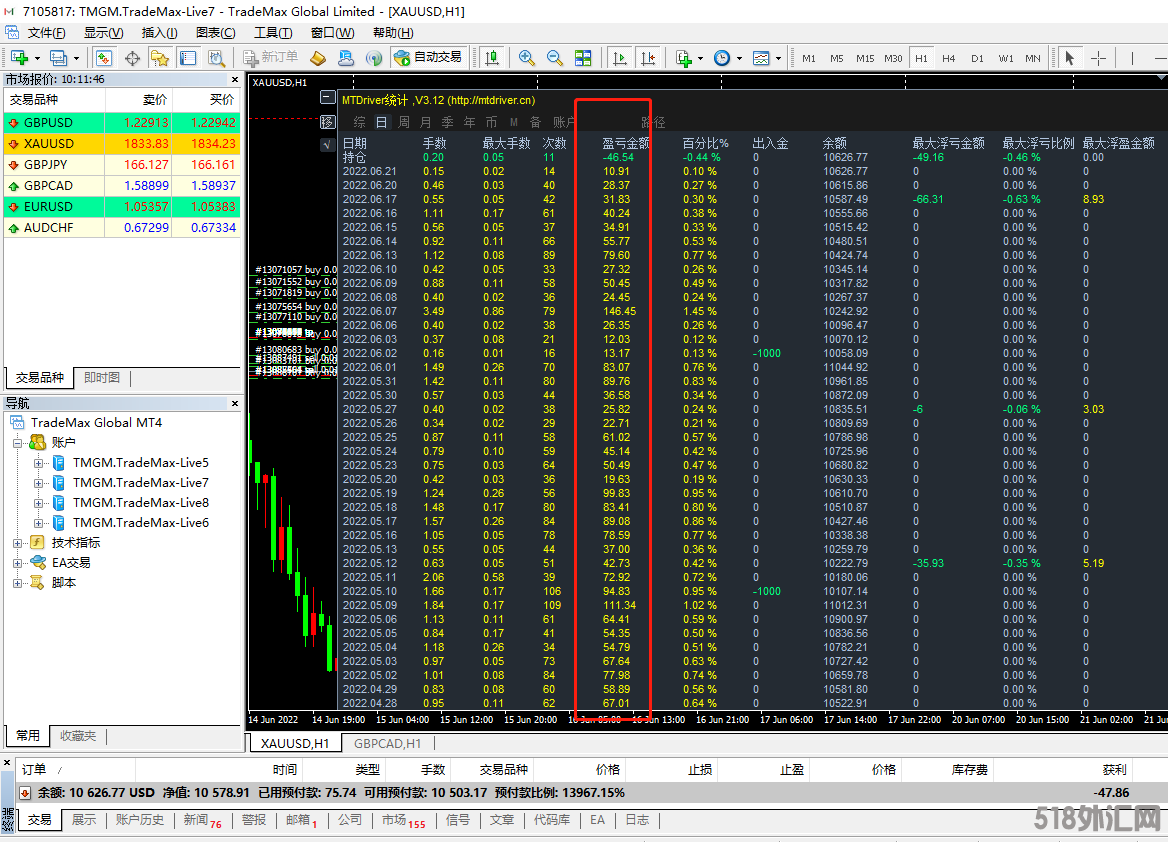
Task: Switch to the 即时图 tab
Action: (x=102, y=378)
